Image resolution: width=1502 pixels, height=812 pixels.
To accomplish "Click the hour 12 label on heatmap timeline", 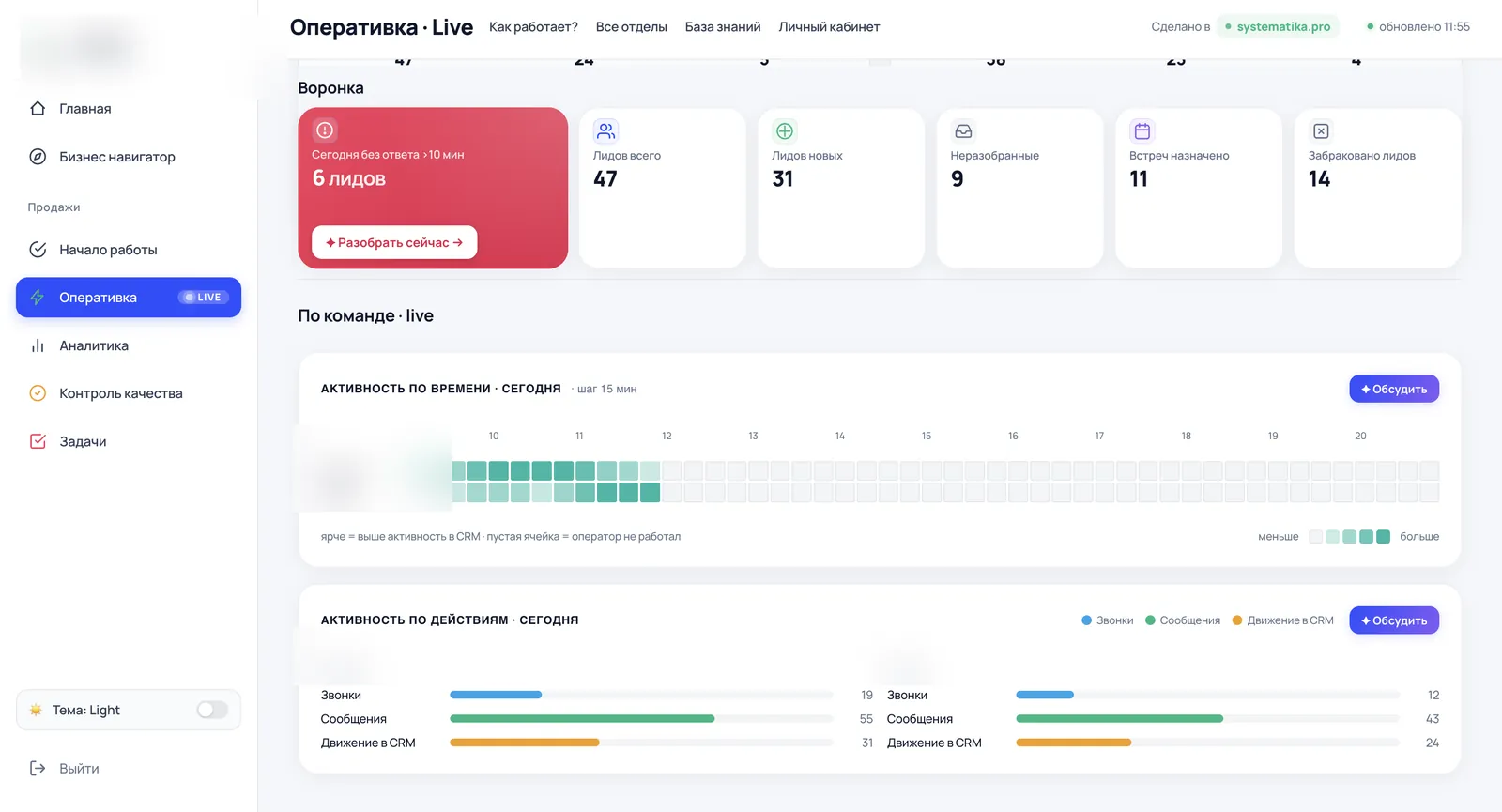I will [667, 436].
